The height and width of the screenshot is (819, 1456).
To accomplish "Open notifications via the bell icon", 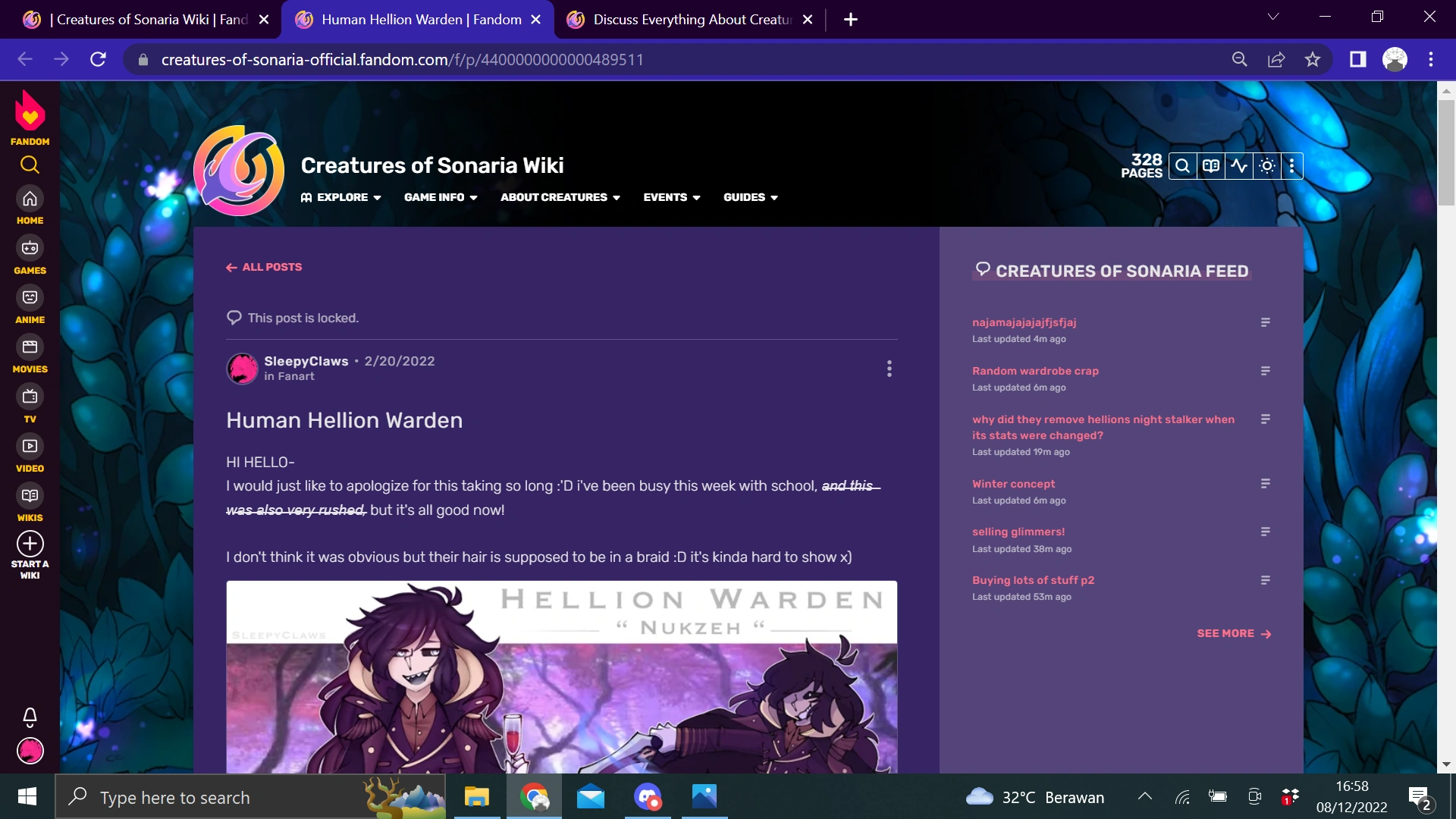I will click(x=30, y=716).
